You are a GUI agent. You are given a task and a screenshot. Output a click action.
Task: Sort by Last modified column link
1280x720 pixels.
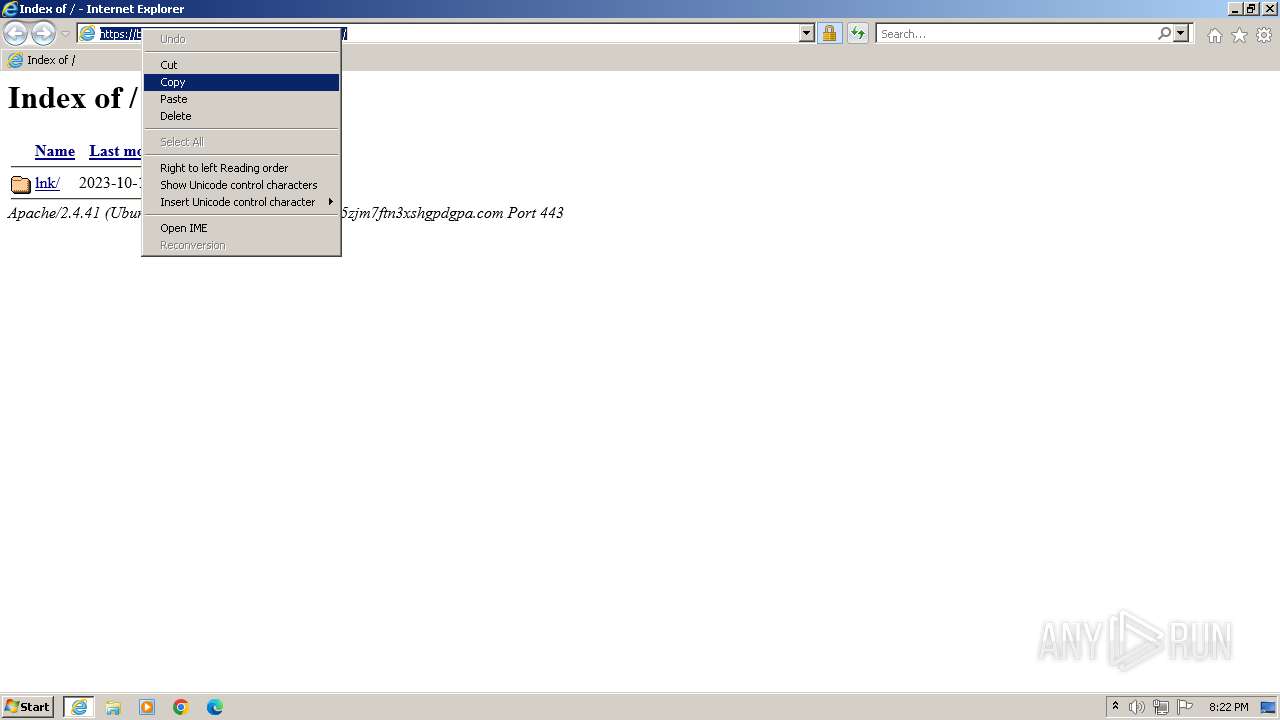[115, 151]
